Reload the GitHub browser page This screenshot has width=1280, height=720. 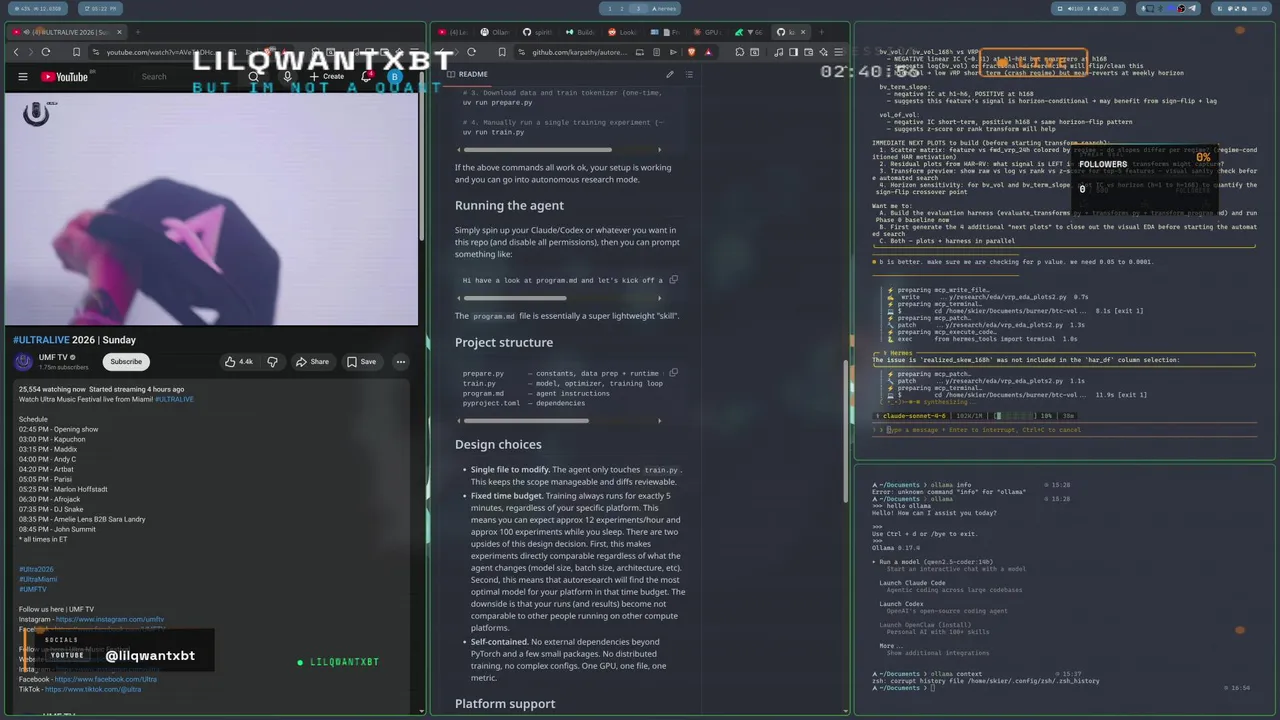(471, 52)
